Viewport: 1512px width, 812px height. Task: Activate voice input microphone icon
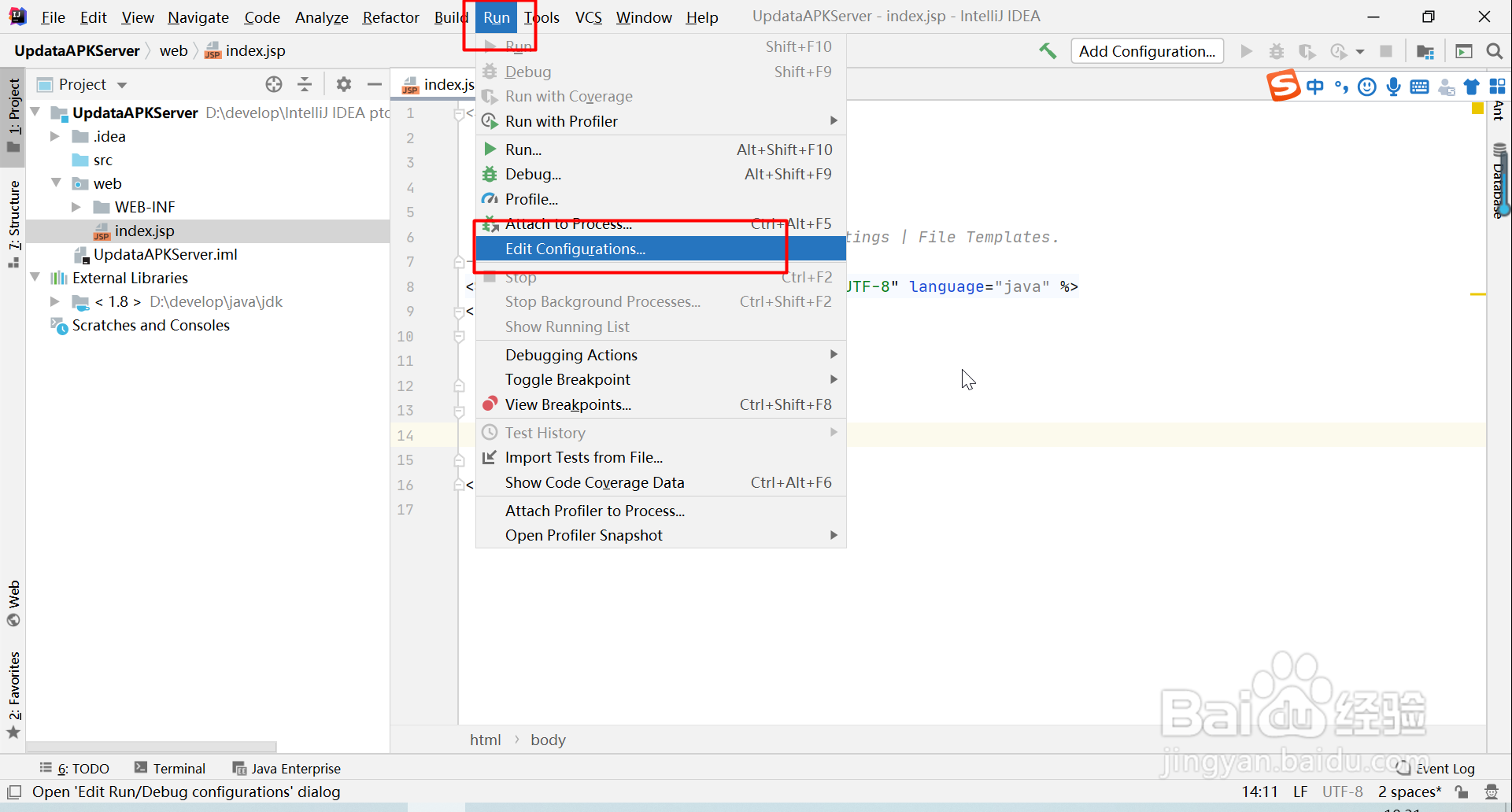pyautogui.click(x=1393, y=87)
